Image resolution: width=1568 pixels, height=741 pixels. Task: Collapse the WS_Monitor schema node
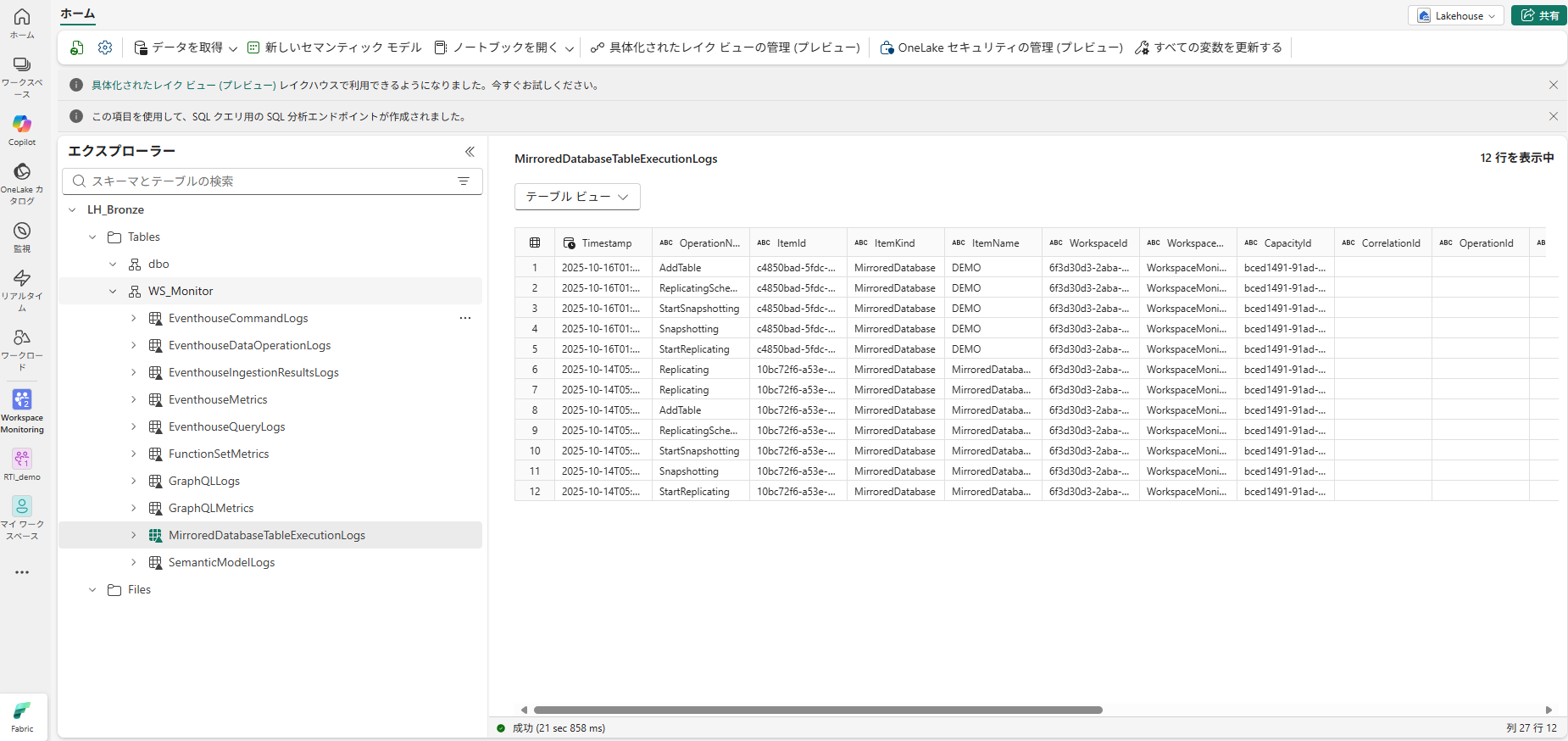coord(114,291)
